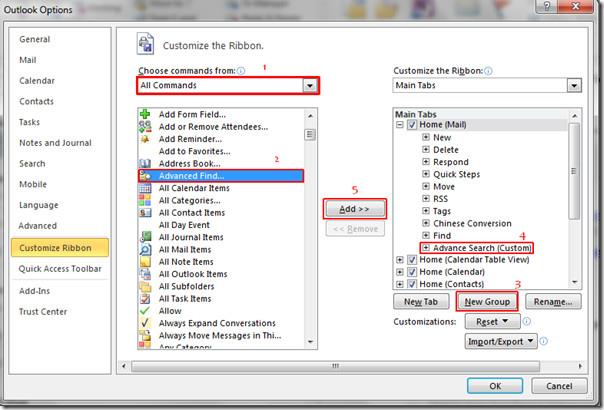The height and width of the screenshot is (410, 604).
Task: Click info icon next to Import/Export
Action: [x=544, y=341]
